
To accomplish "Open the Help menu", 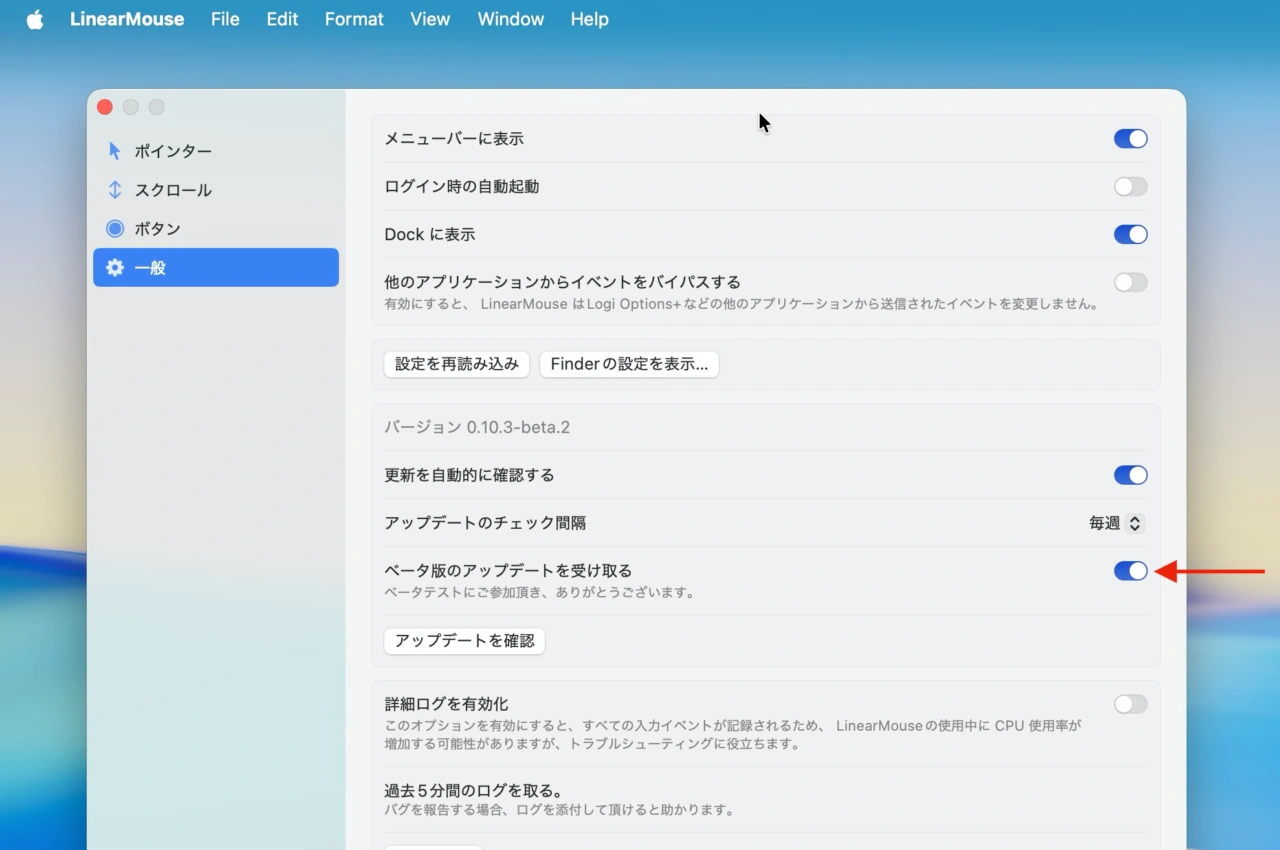I will 589,19.
